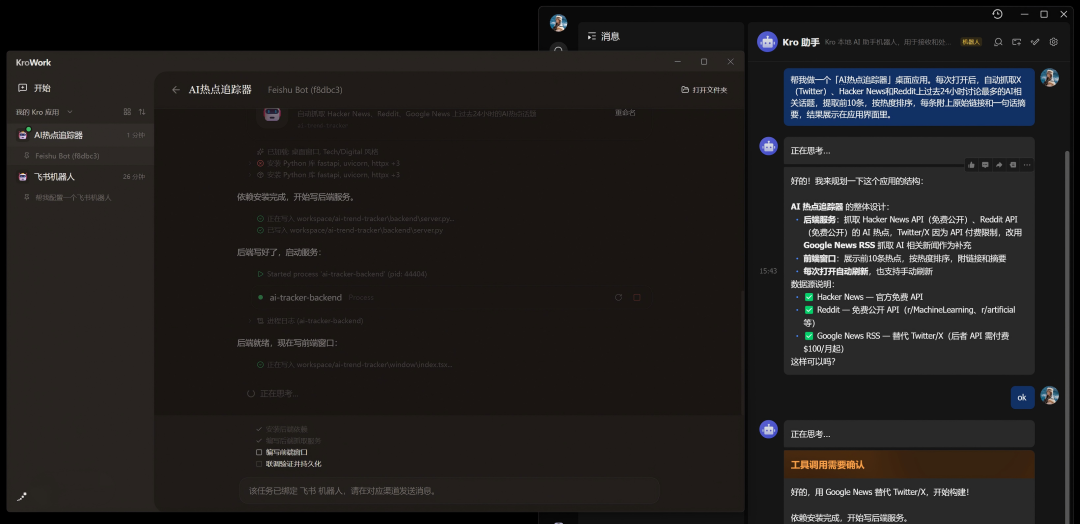Click forward arrow icon on message toolbar

tap(999, 165)
